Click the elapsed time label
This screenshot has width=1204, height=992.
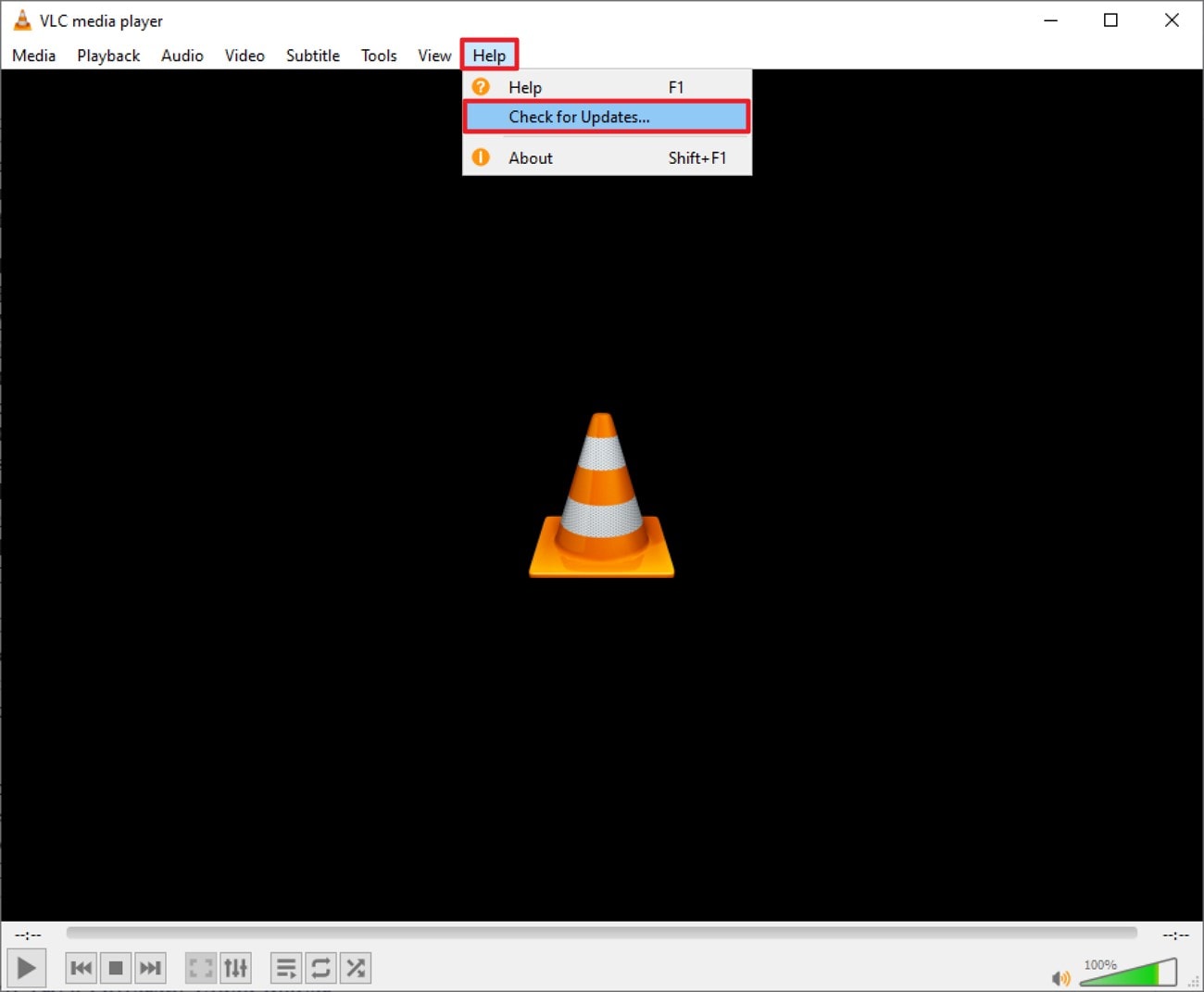pos(28,935)
